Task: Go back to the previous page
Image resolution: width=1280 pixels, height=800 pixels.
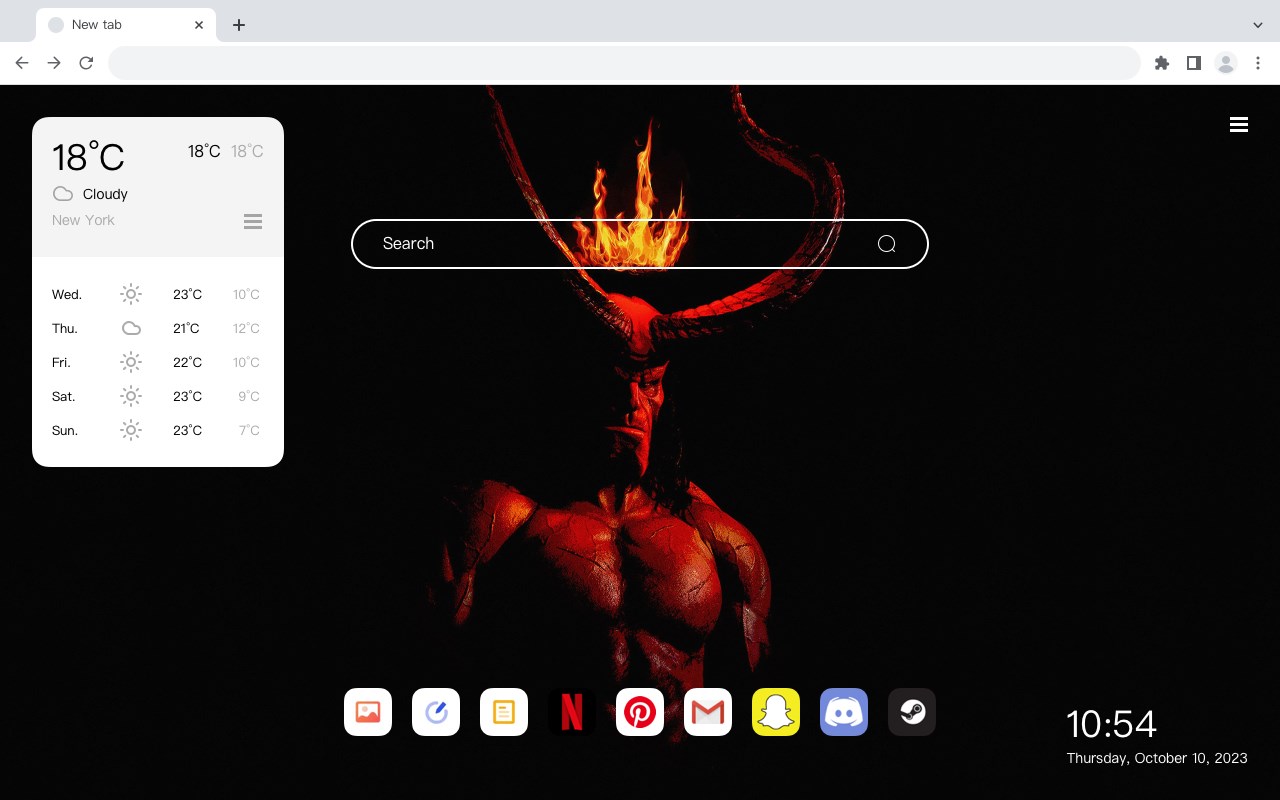Action: 22,63
